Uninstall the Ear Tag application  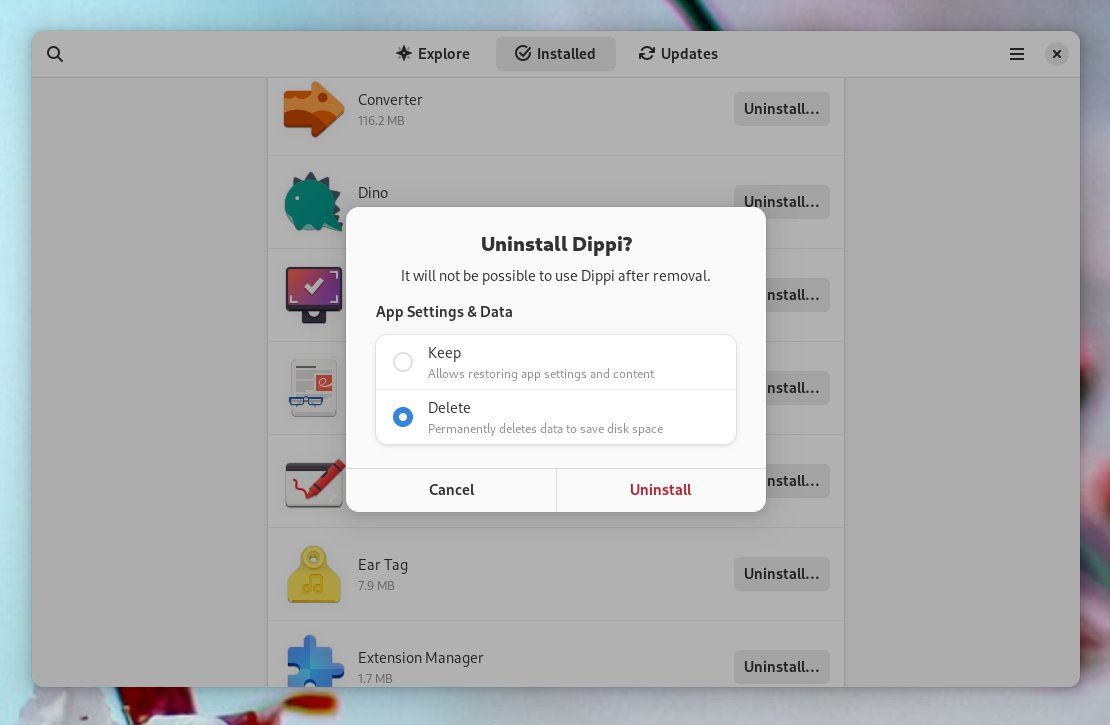(x=781, y=573)
